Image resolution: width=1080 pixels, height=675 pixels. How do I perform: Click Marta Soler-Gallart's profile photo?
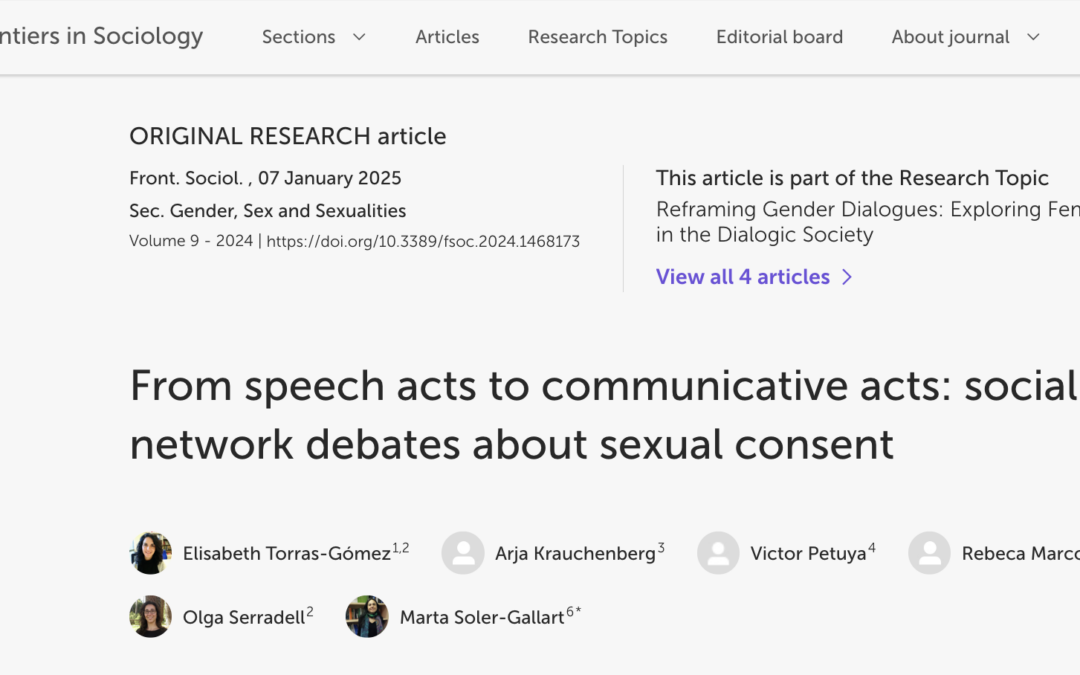(x=366, y=616)
